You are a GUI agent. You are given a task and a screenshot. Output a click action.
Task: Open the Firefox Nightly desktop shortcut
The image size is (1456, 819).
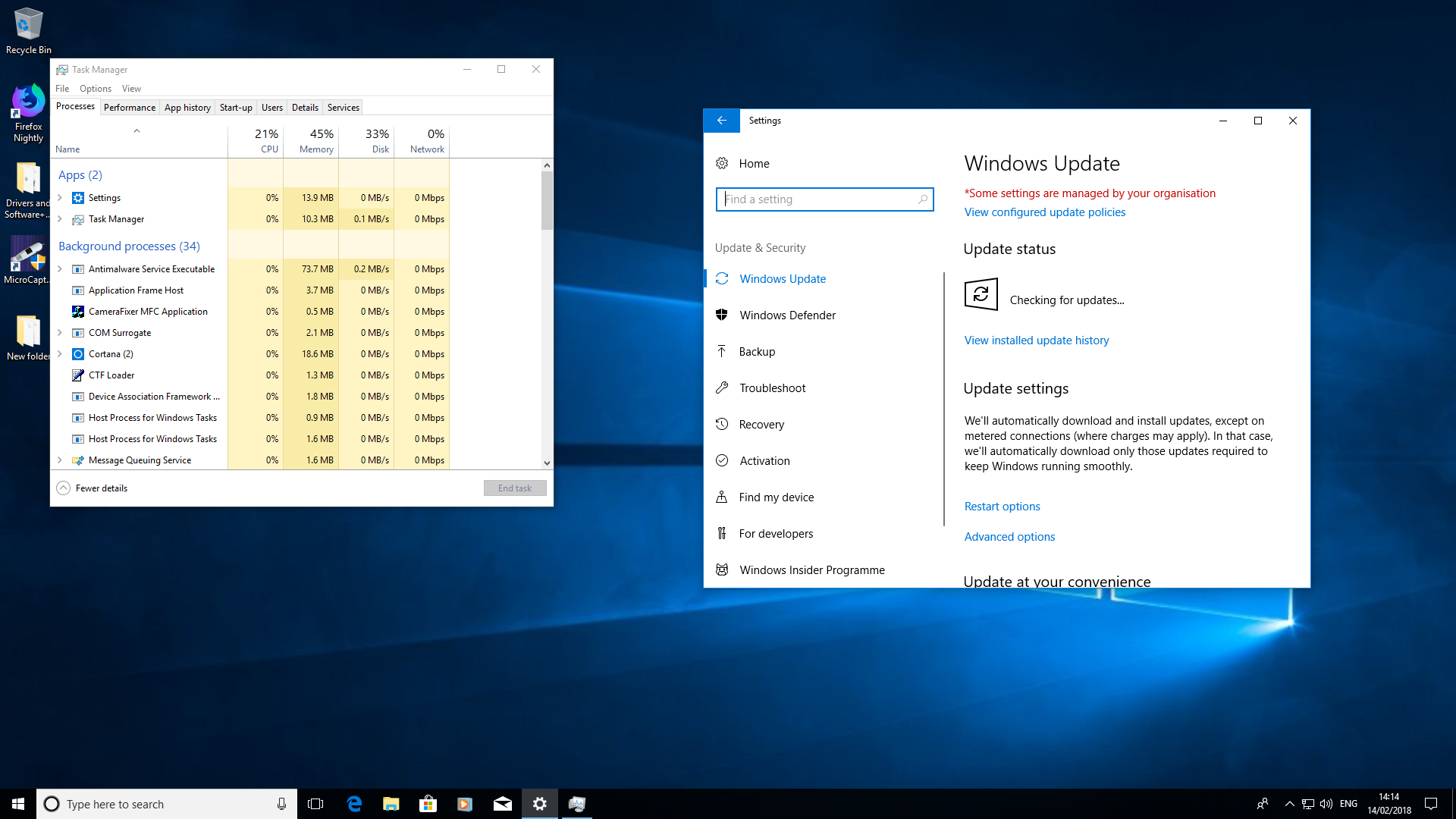click(28, 112)
